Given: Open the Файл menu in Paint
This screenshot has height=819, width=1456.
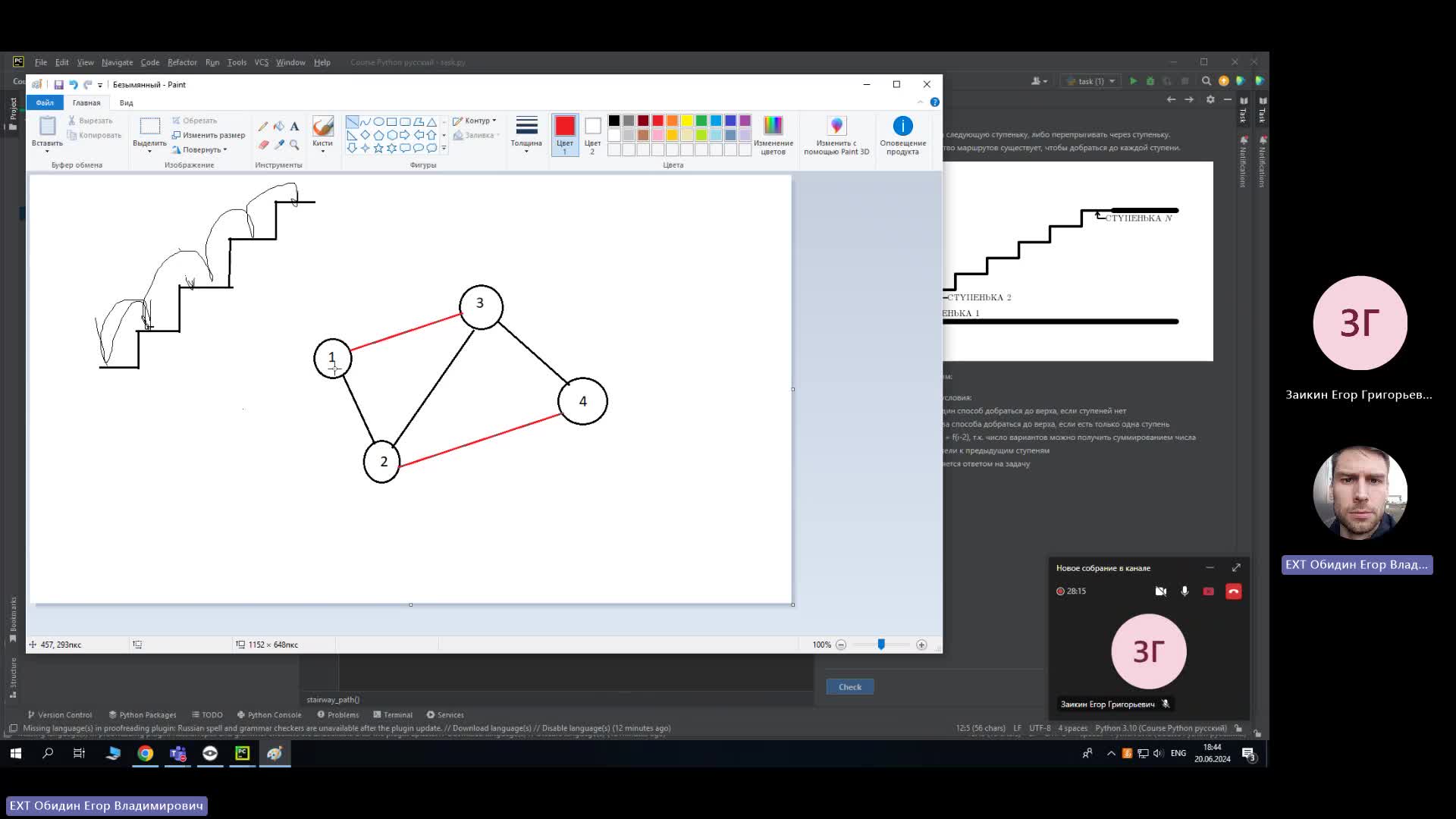Looking at the screenshot, I should (45, 102).
